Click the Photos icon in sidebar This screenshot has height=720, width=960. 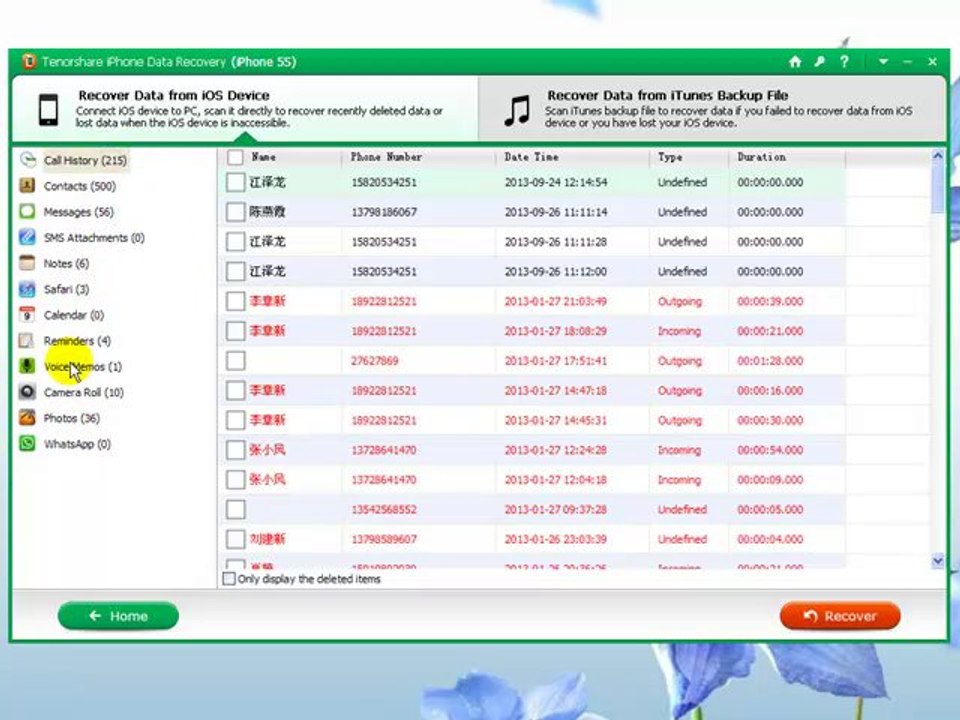point(27,418)
